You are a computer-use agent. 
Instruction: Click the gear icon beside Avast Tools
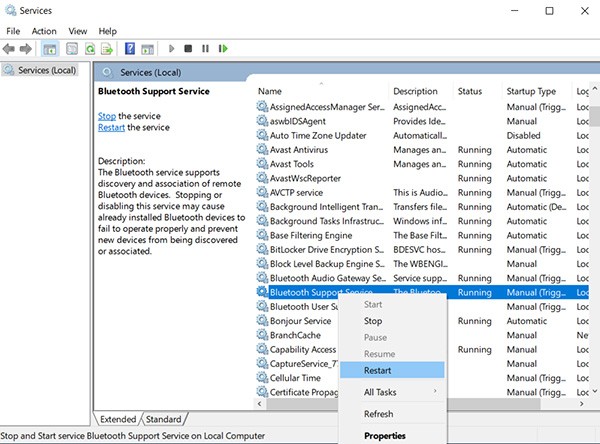tap(262, 164)
